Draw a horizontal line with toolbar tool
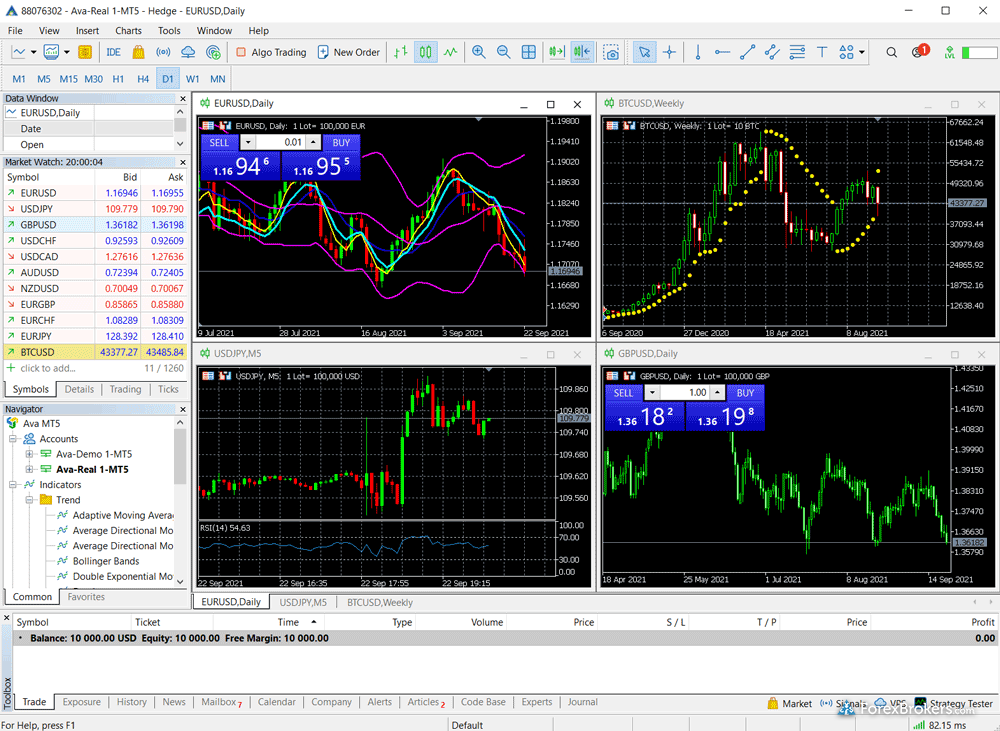The width and height of the screenshot is (1000, 731). (723, 52)
